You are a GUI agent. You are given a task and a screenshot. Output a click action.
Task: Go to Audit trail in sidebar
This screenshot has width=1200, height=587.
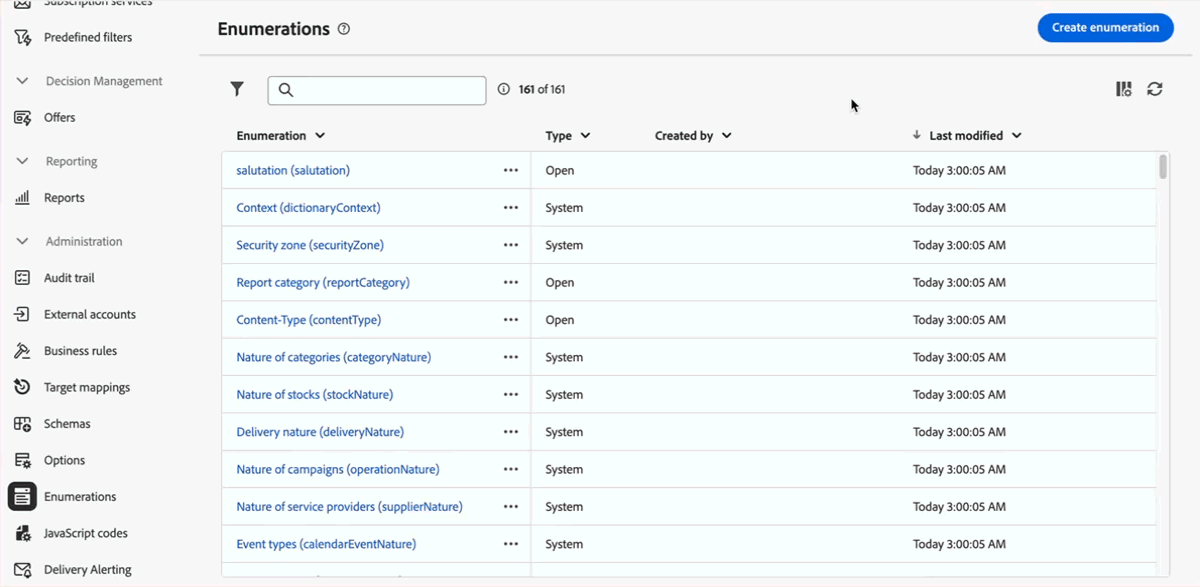[x=68, y=278]
